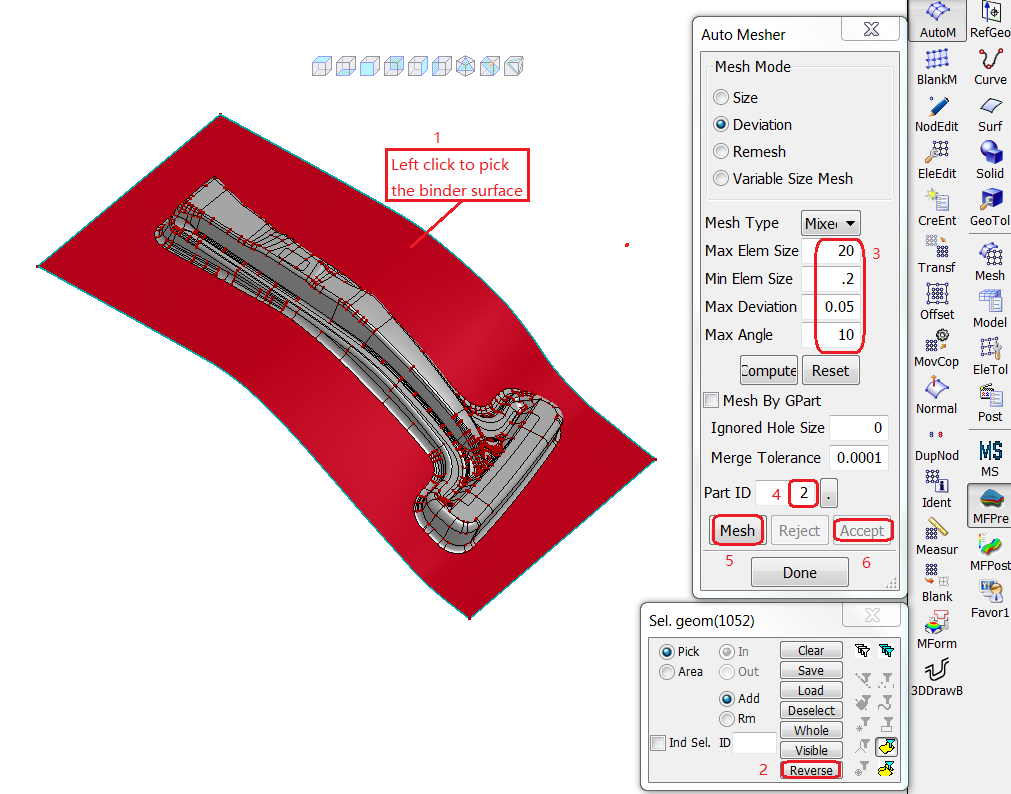Click the Whole selection button
This screenshot has width=1011, height=794.
coord(811,730)
